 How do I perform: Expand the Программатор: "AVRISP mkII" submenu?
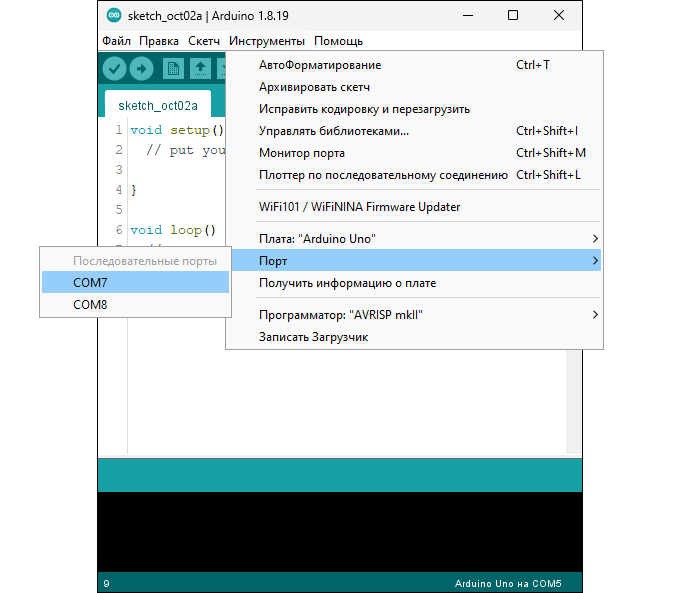point(414,315)
